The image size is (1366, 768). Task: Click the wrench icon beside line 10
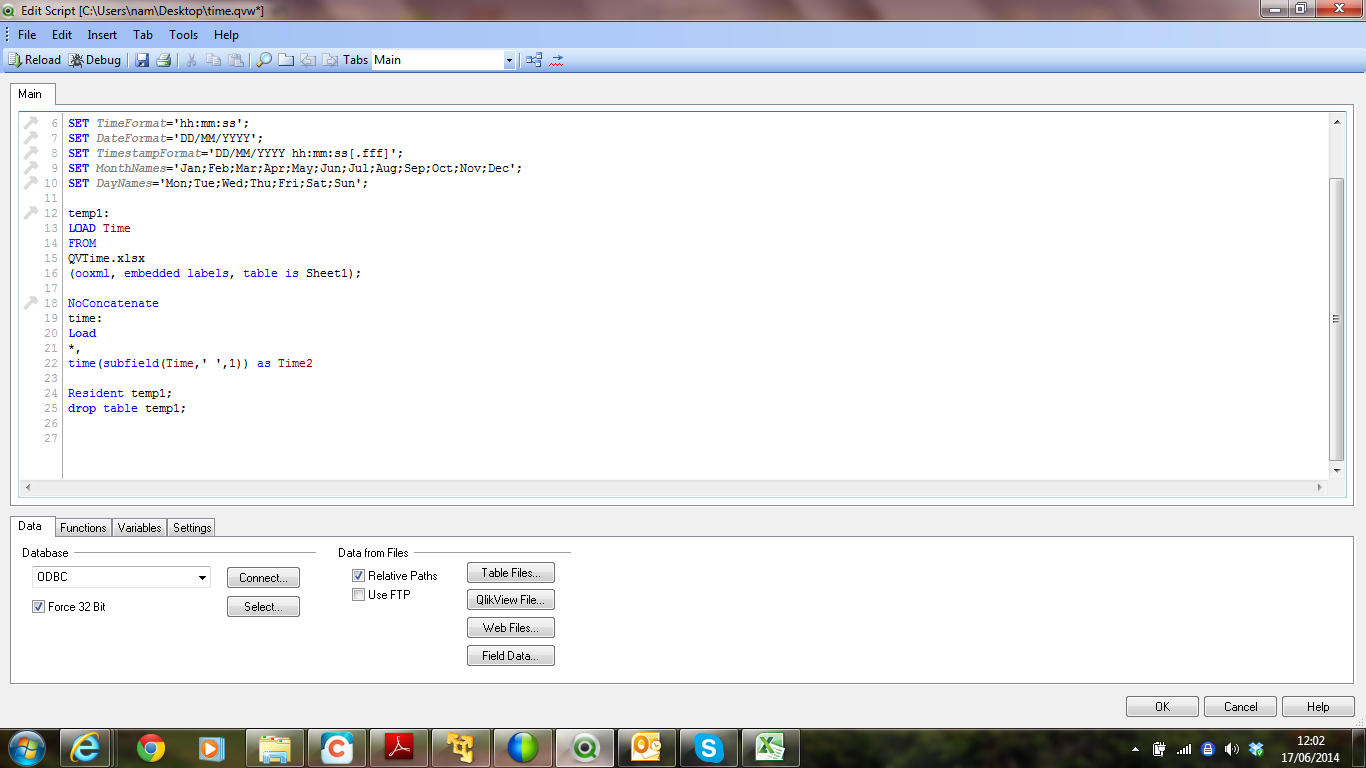tap(31, 183)
